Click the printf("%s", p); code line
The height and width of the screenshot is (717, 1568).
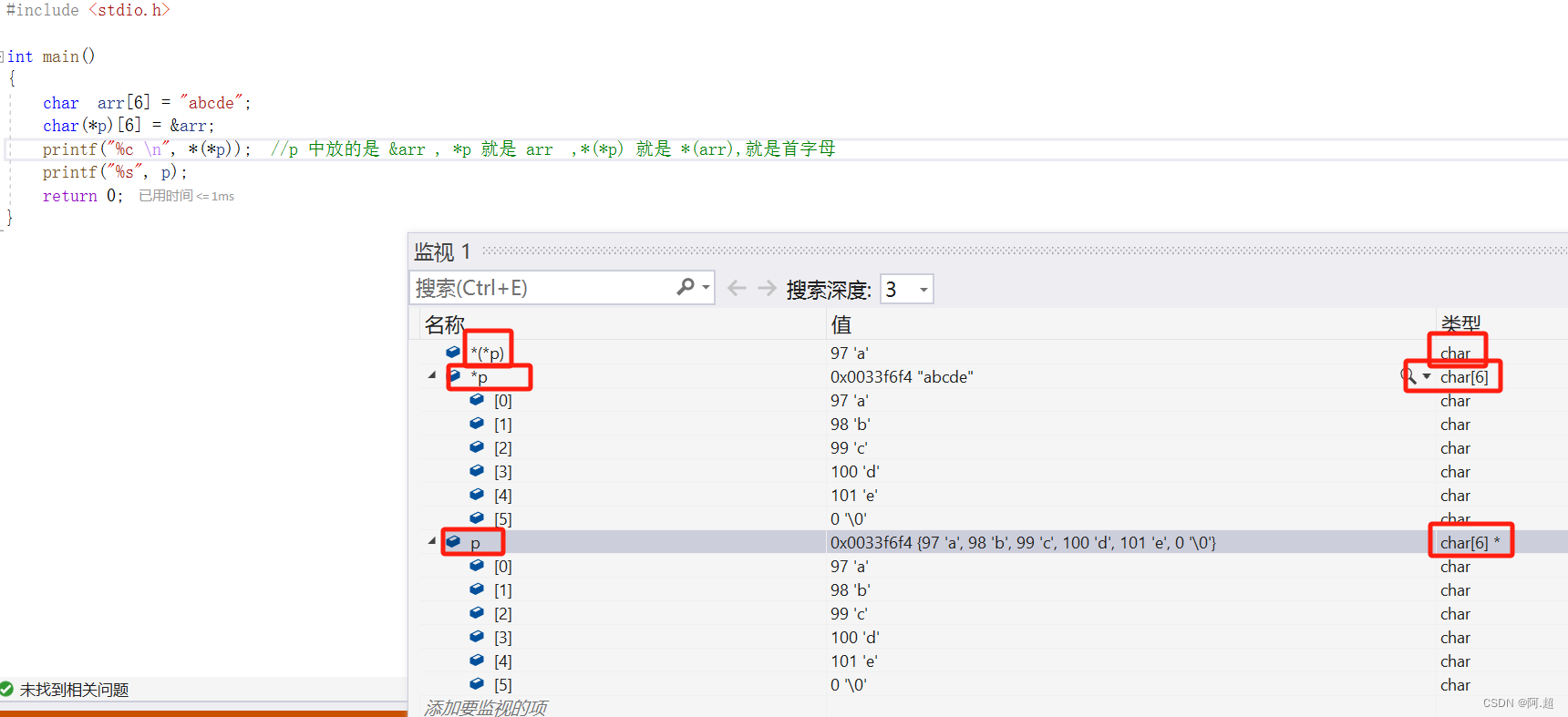tap(115, 172)
